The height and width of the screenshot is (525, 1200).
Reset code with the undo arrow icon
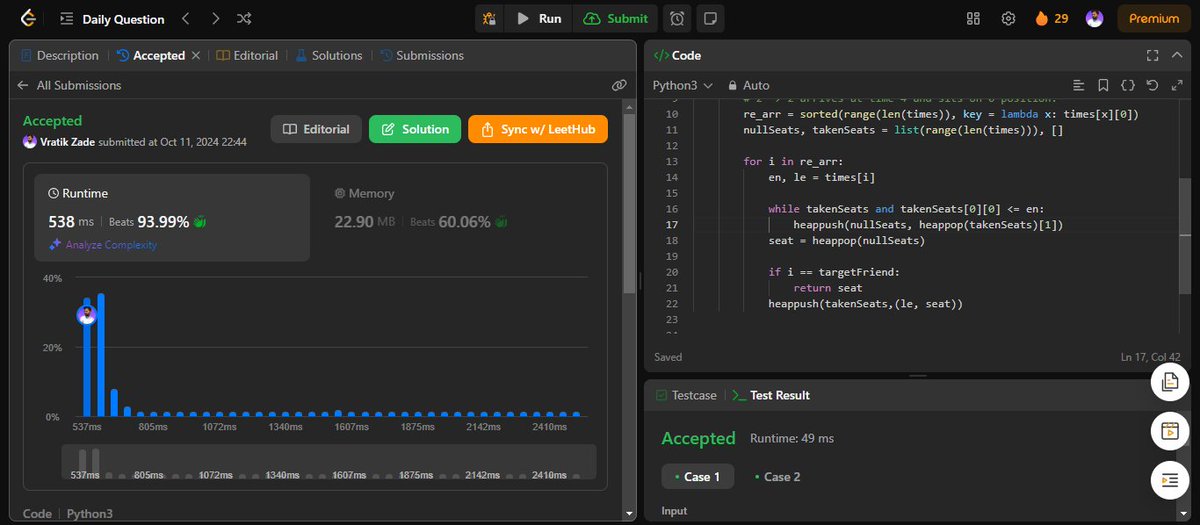[x=1152, y=86]
